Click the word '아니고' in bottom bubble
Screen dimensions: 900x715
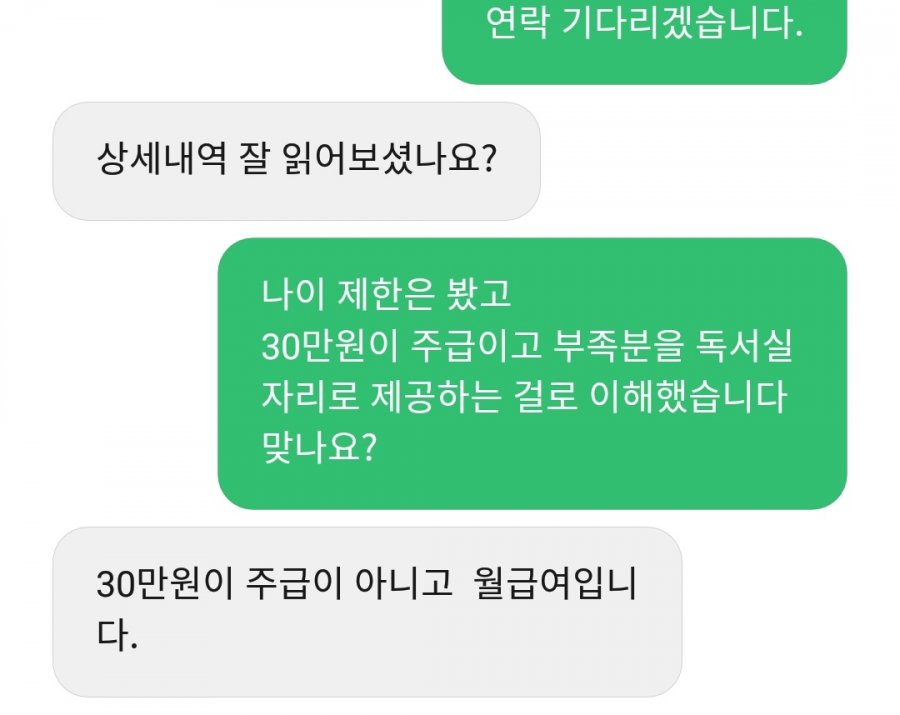pos(404,584)
